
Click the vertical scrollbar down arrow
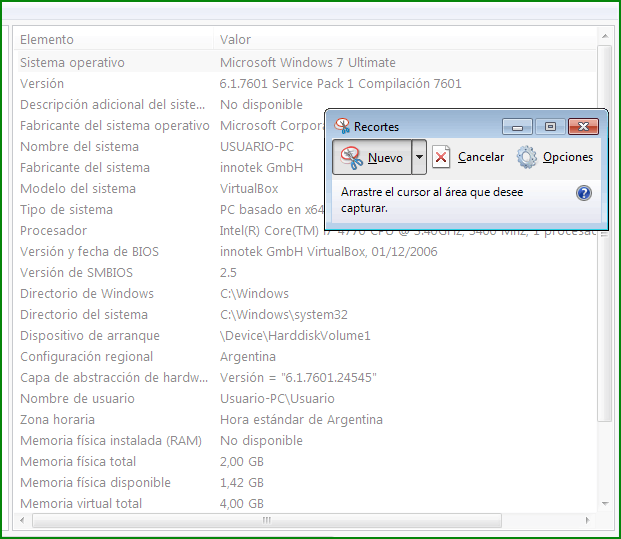[x=605, y=504]
